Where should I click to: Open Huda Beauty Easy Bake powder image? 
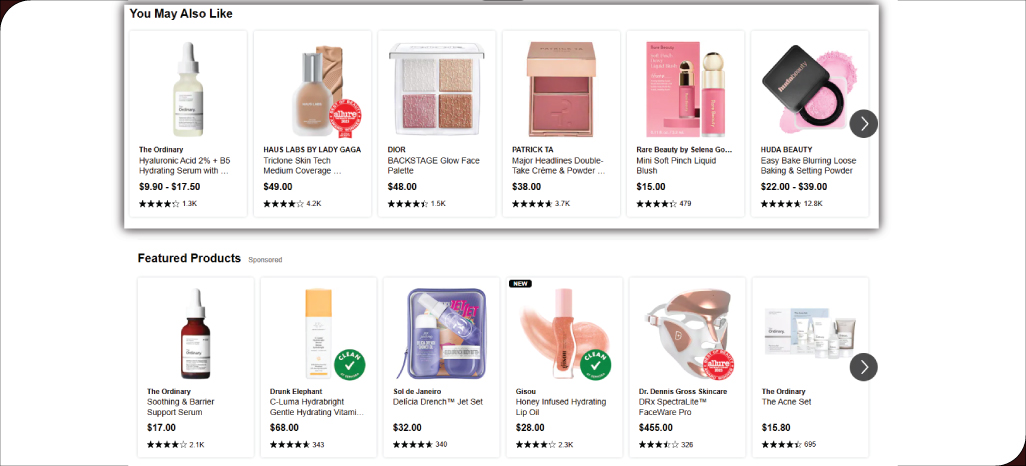click(x=809, y=90)
